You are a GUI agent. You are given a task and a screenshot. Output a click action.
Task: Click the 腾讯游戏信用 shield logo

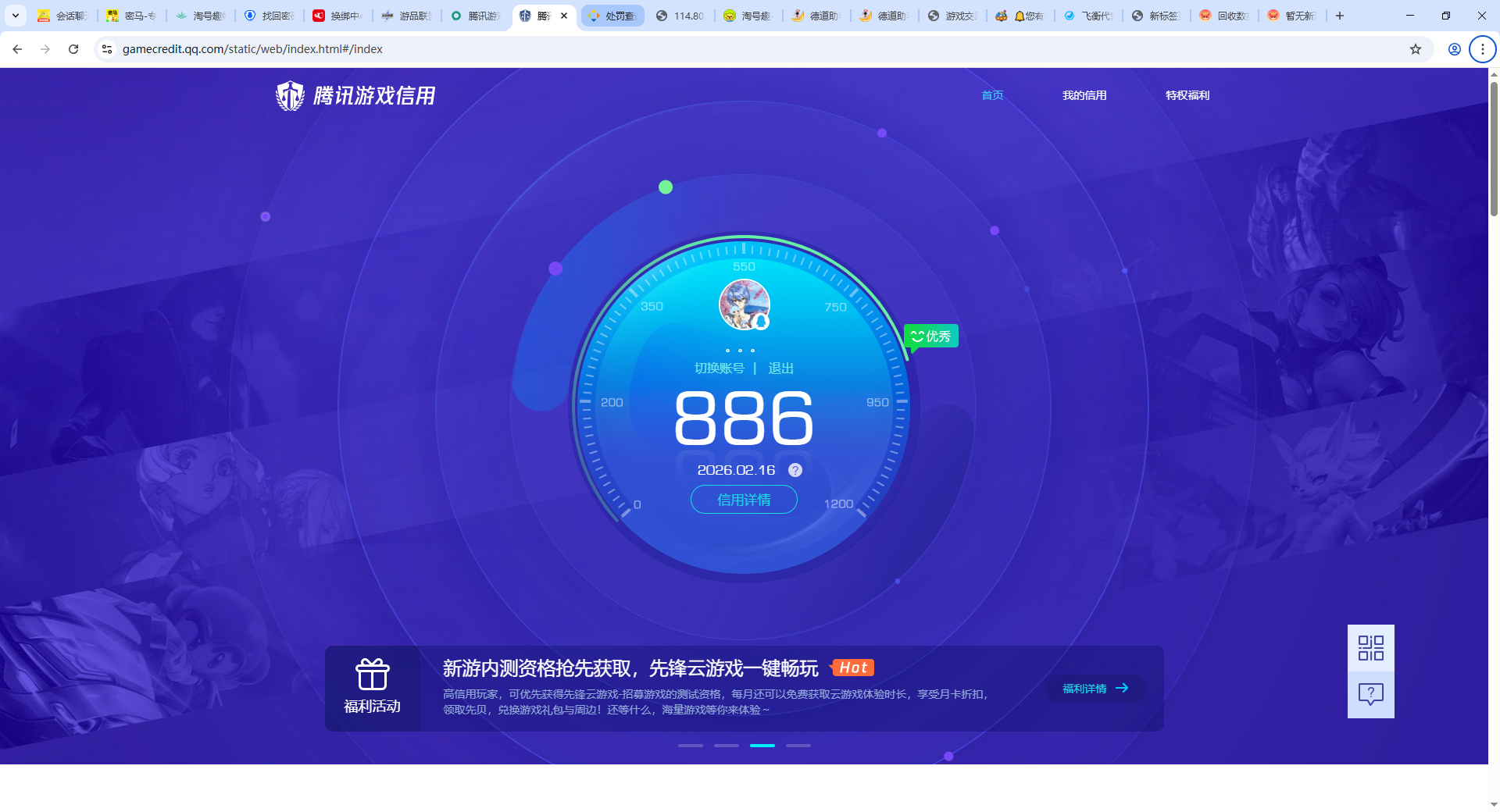click(x=290, y=94)
